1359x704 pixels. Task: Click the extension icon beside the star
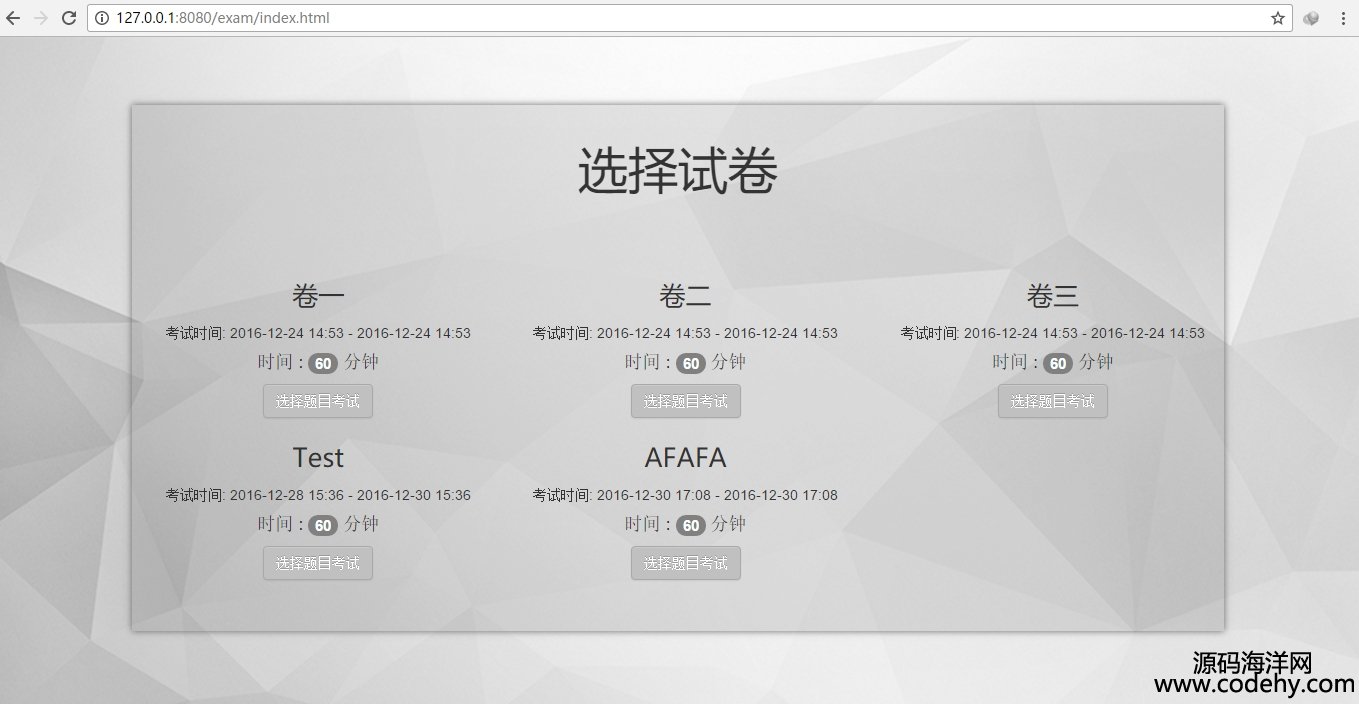point(1311,18)
